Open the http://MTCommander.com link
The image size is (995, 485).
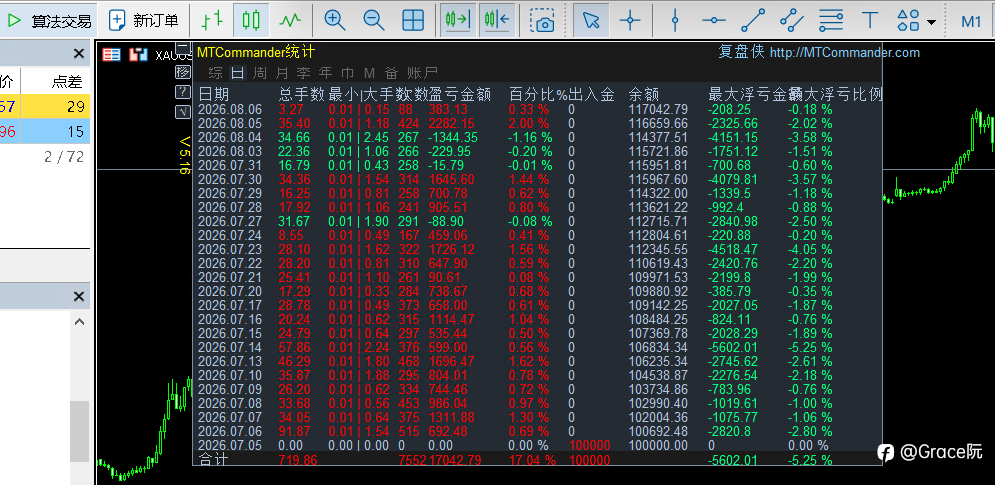pos(845,53)
